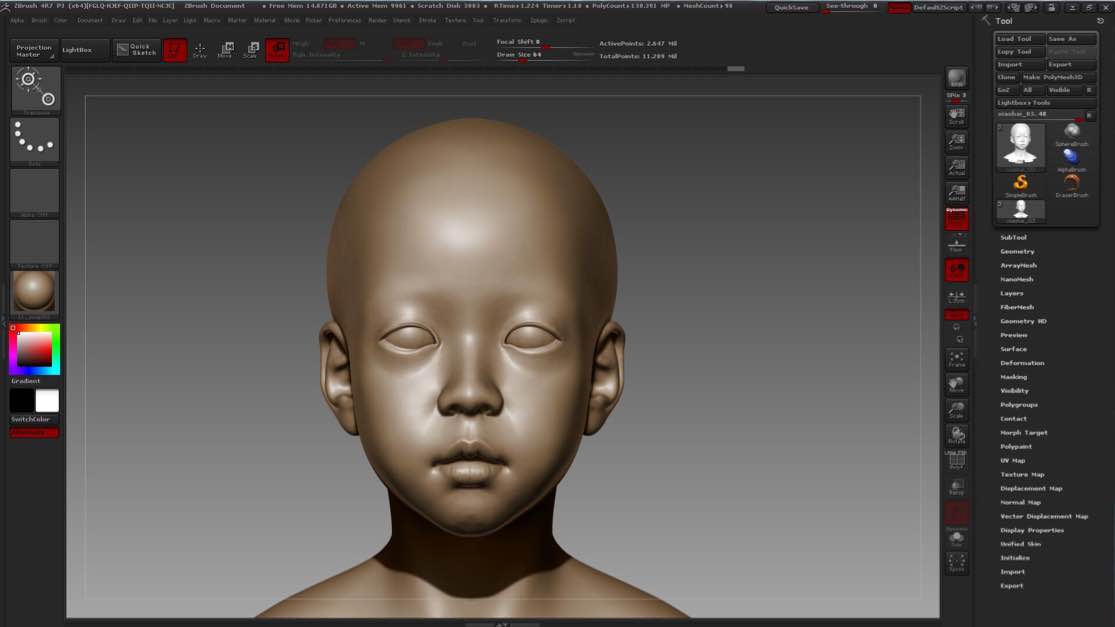Viewport: 1115px width, 627px height.
Task: Toggle Edit mode button in top shelf
Action: [175, 50]
